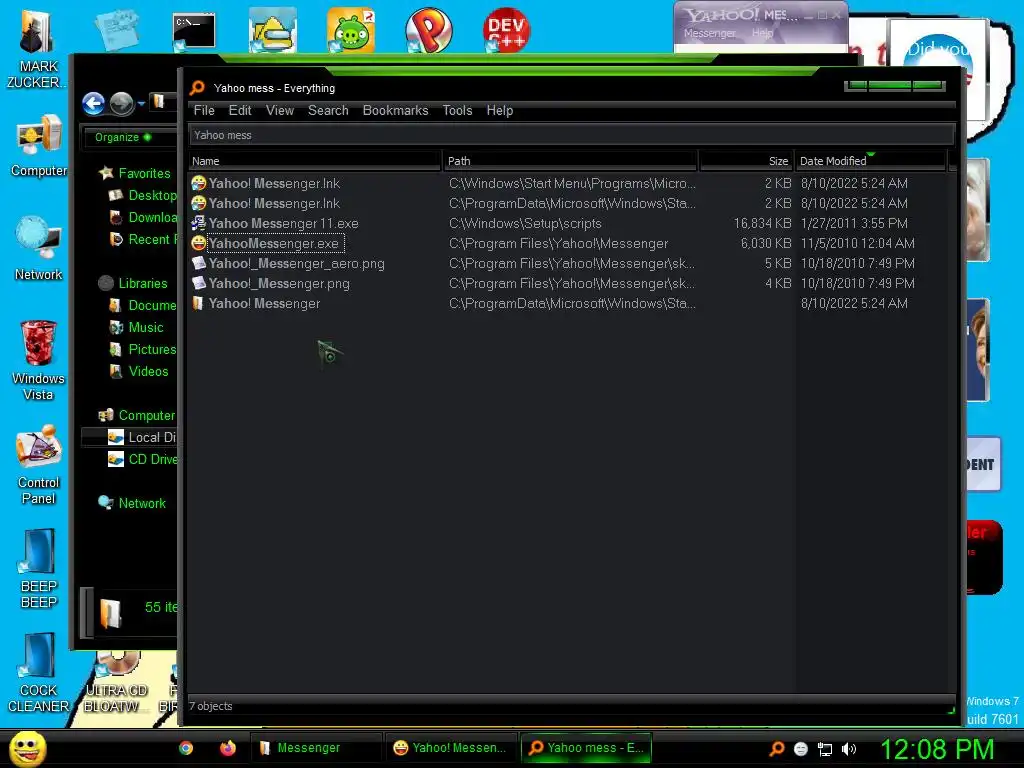Open the Search menu in Everything
1024x768 pixels.
(328, 110)
